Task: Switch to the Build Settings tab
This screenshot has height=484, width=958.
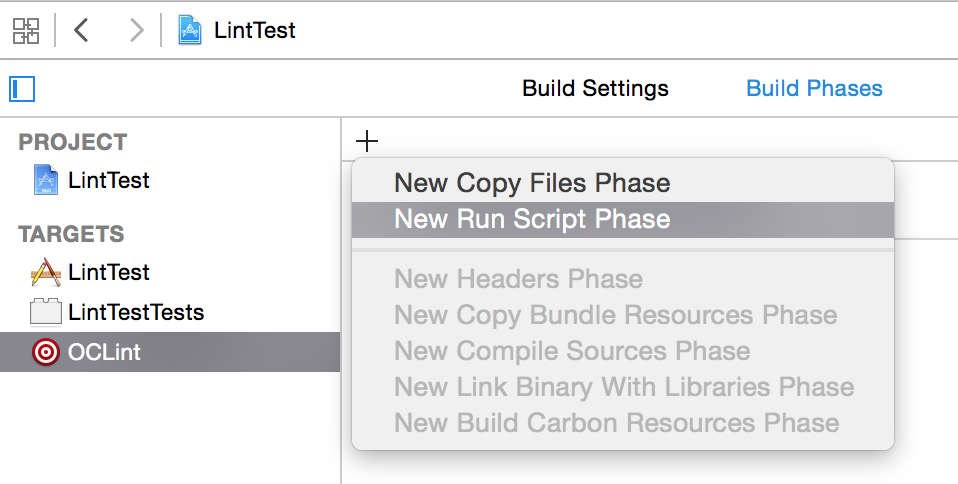Action: (x=595, y=89)
